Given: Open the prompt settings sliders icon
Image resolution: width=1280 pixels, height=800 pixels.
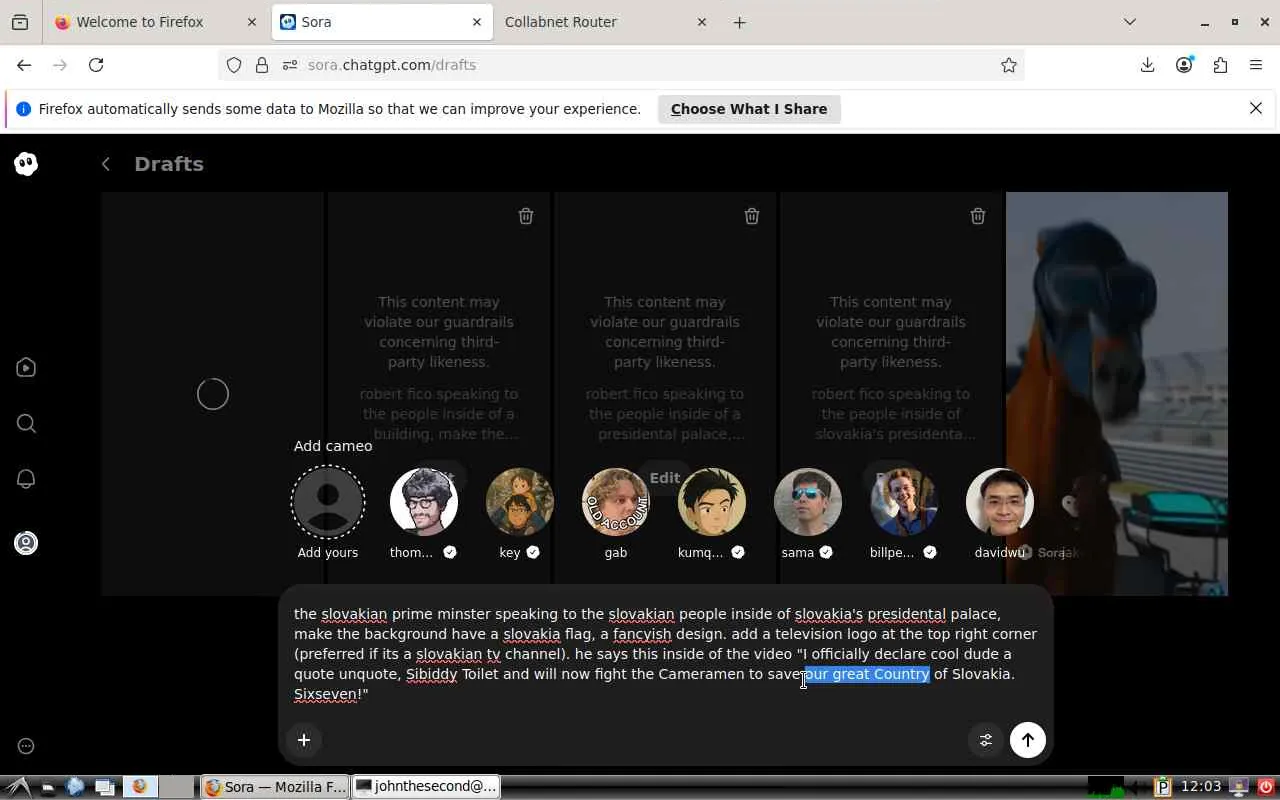Looking at the screenshot, I should (x=986, y=740).
